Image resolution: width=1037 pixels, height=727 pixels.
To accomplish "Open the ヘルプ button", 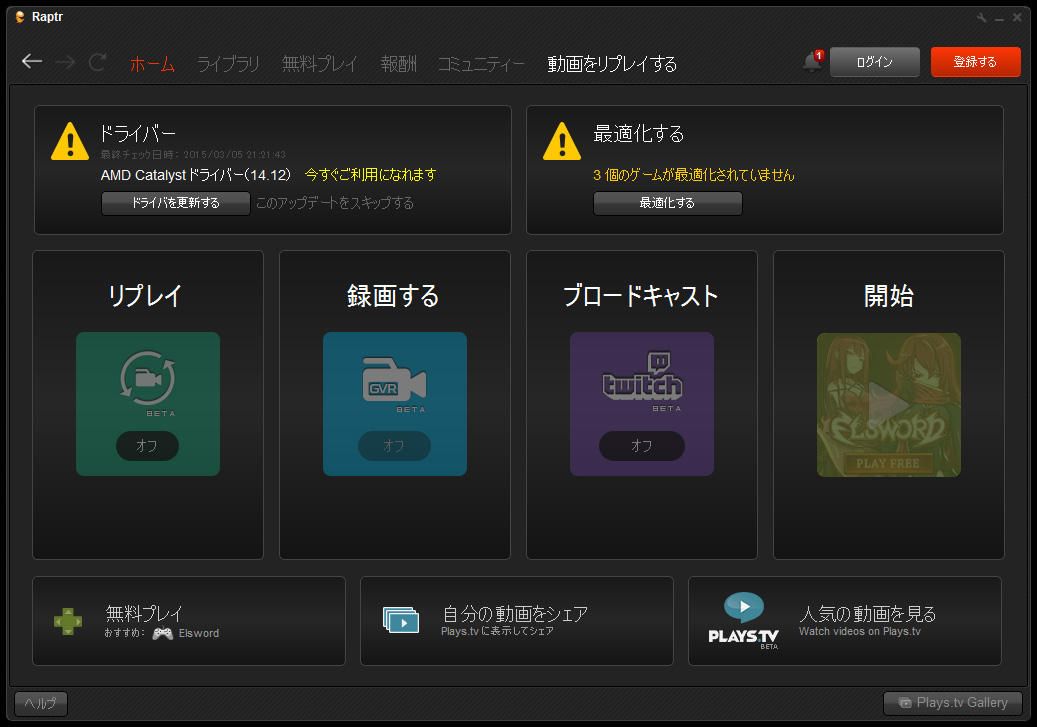I will click(x=41, y=703).
